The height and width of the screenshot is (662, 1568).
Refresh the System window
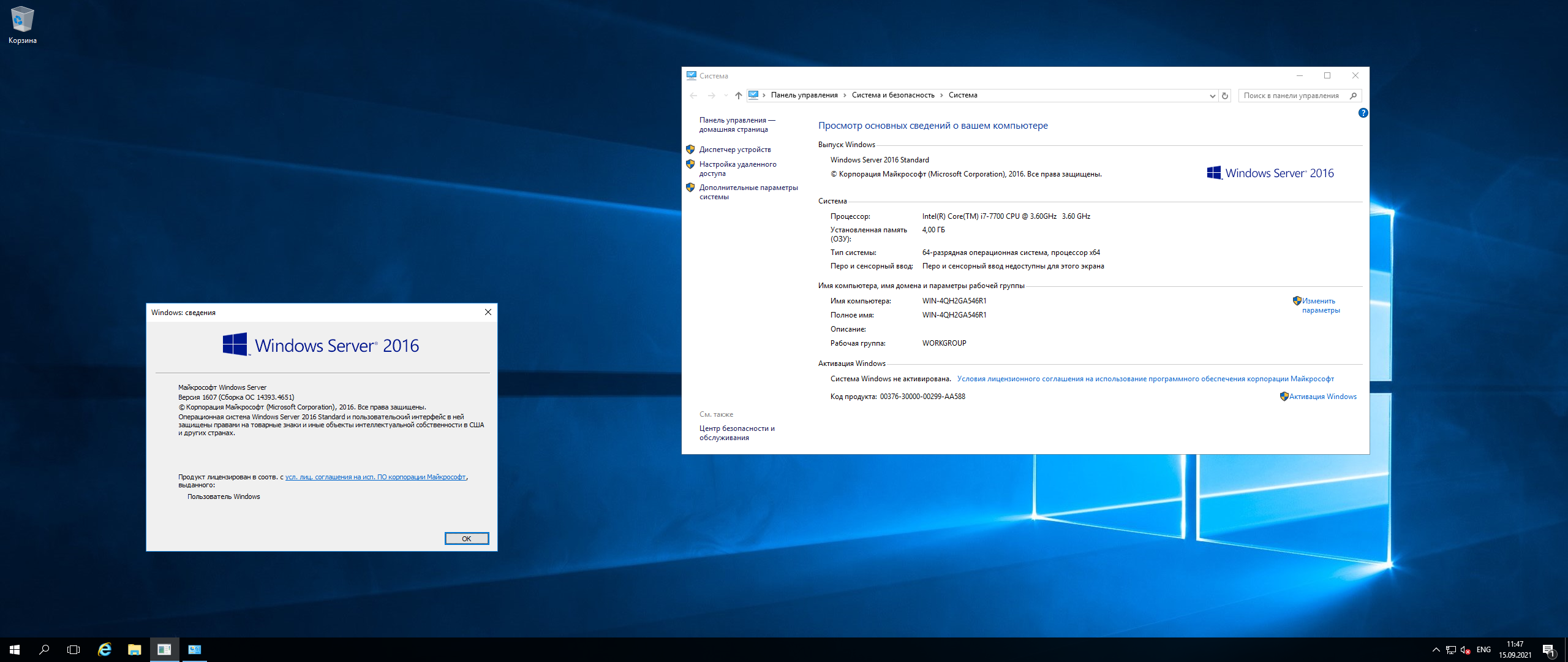(x=1225, y=96)
